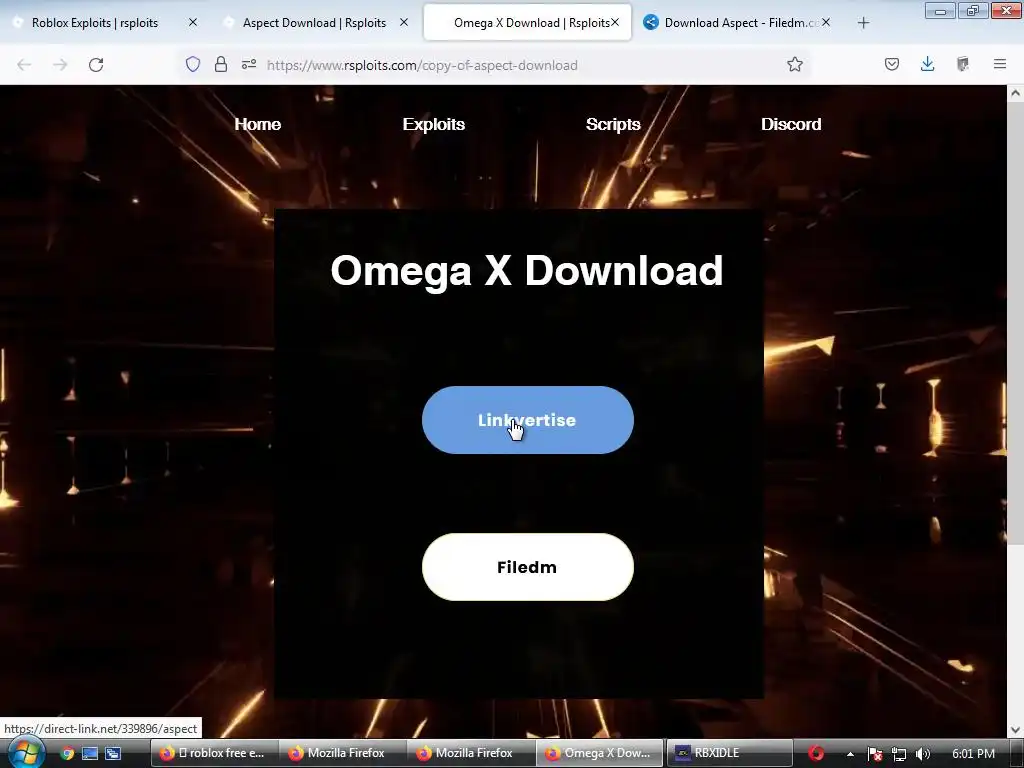Show hidden tray icons arrow

tap(850, 754)
